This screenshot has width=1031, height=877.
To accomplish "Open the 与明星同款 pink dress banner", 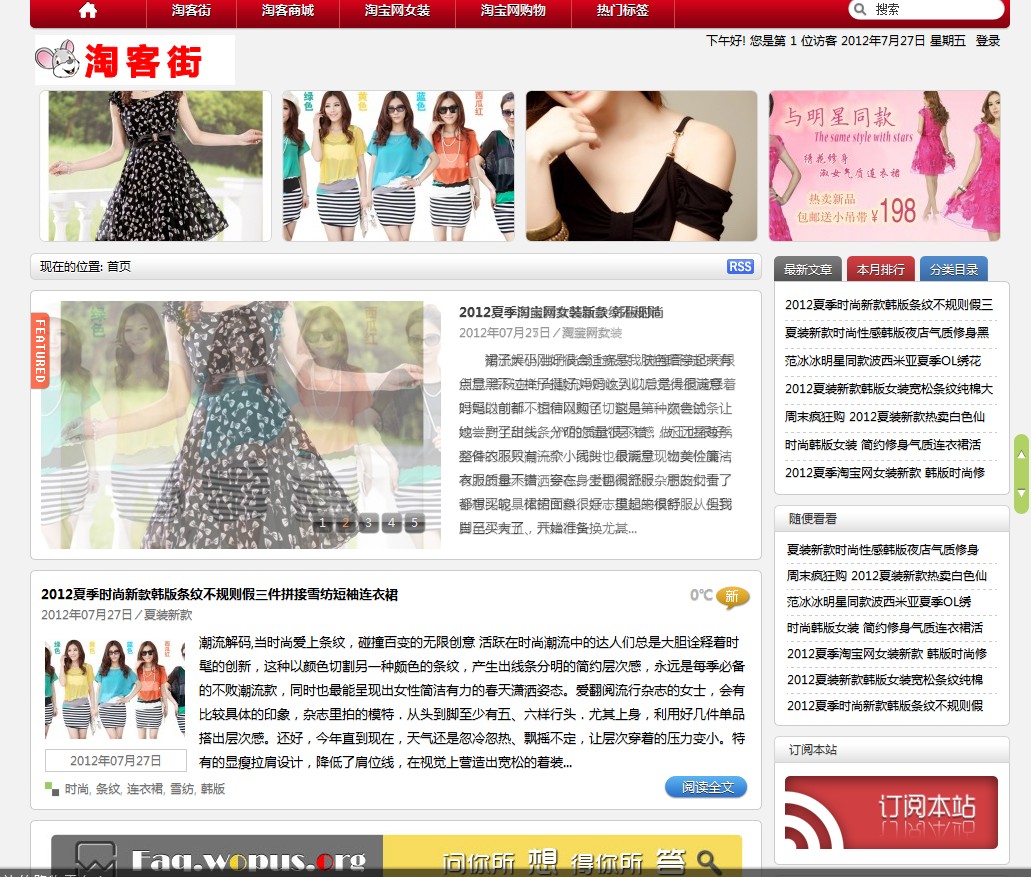I will 884,166.
